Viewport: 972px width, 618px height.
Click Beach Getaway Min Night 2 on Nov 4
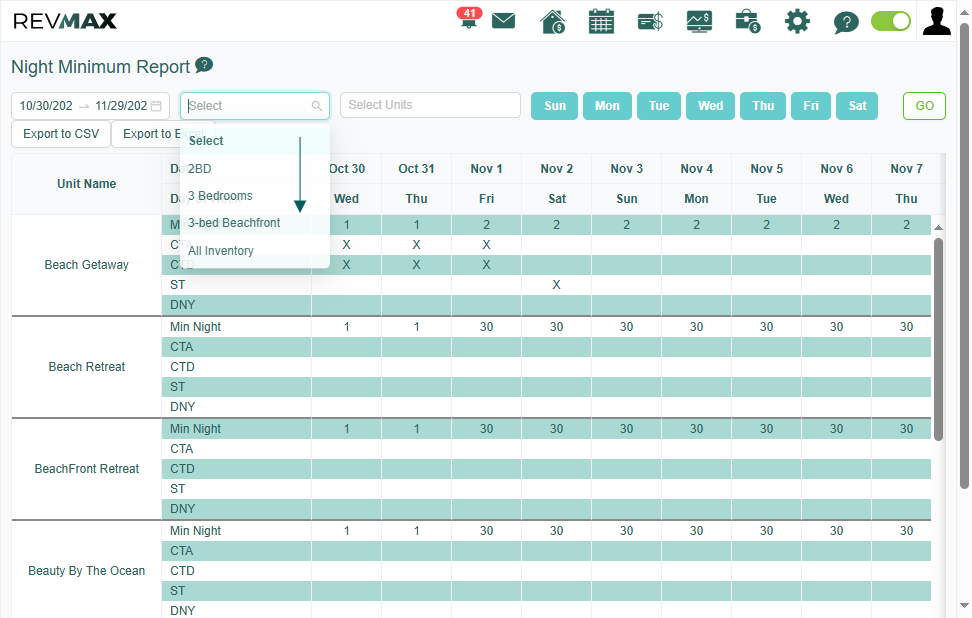(697, 225)
